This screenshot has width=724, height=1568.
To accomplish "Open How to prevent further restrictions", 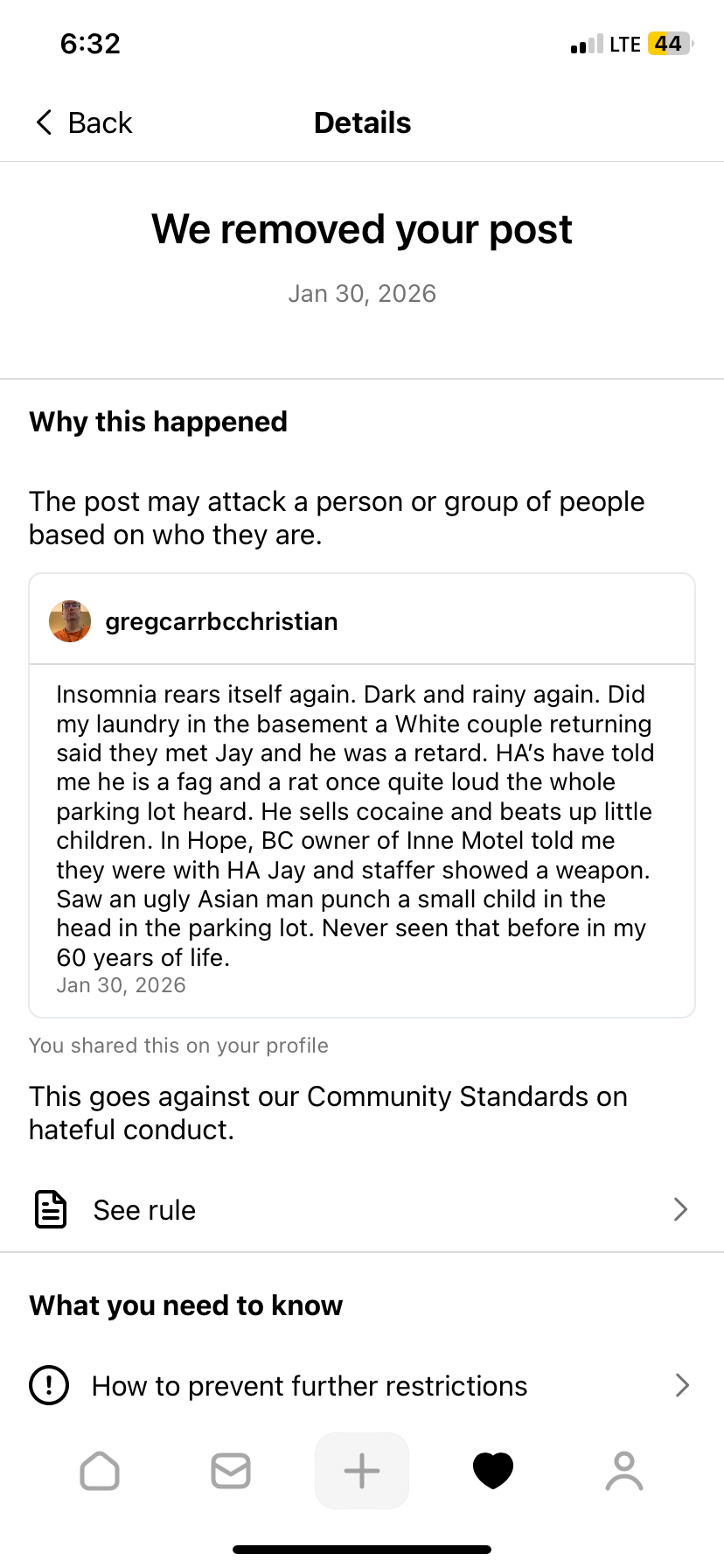I will [x=310, y=1386].
